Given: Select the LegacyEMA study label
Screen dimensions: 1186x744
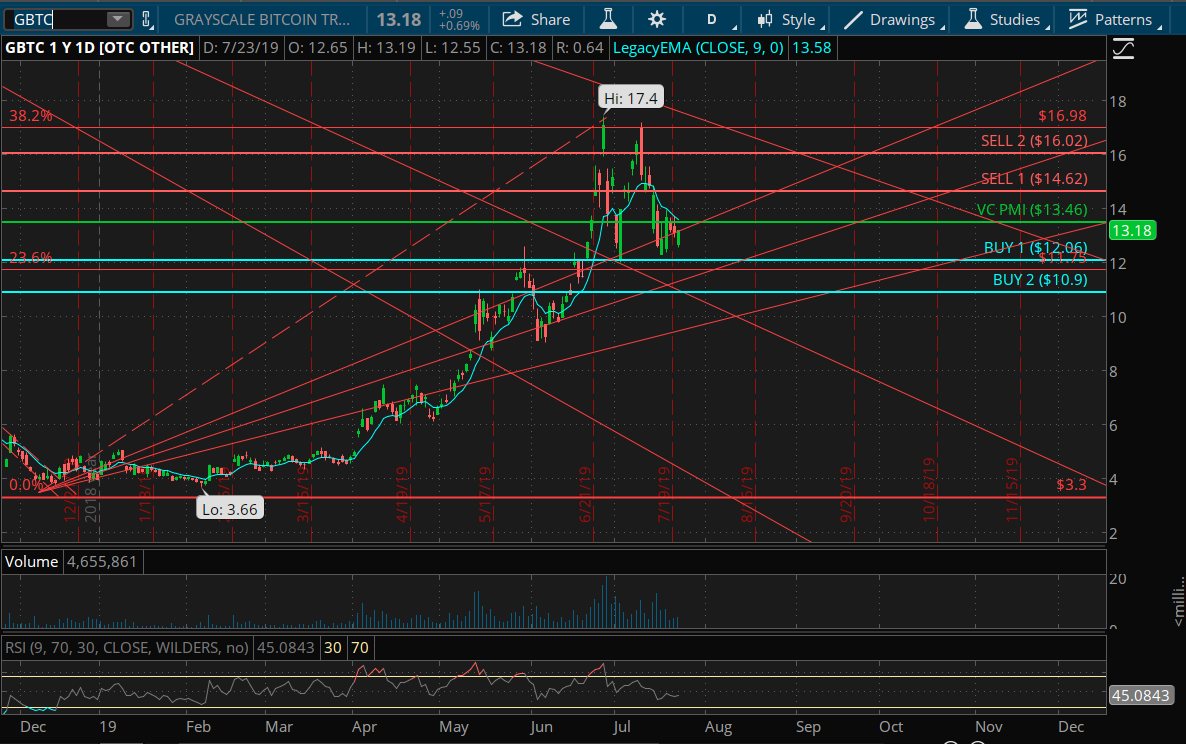Looking at the screenshot, I should point(698,48).
